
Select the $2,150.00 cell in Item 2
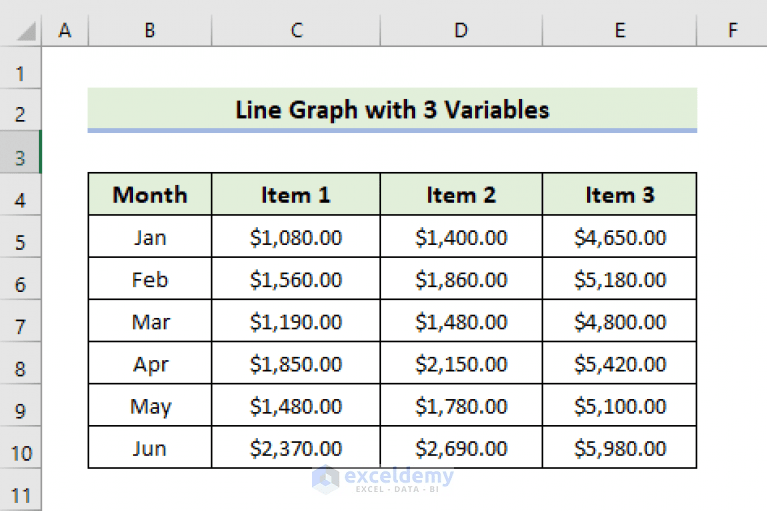(x=461, y=363)
